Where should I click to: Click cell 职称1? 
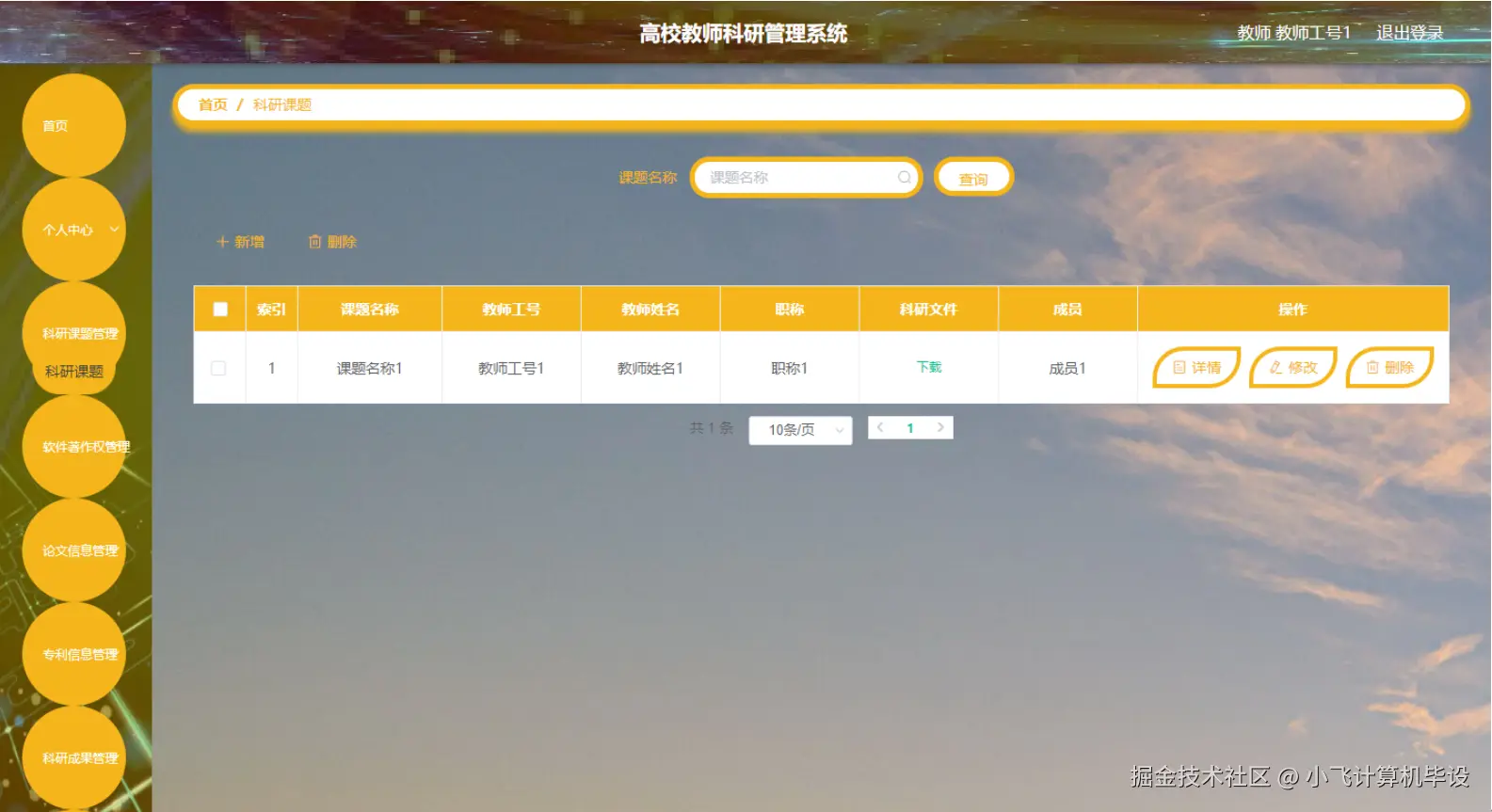pyautogui.click(x=790, y=368)
